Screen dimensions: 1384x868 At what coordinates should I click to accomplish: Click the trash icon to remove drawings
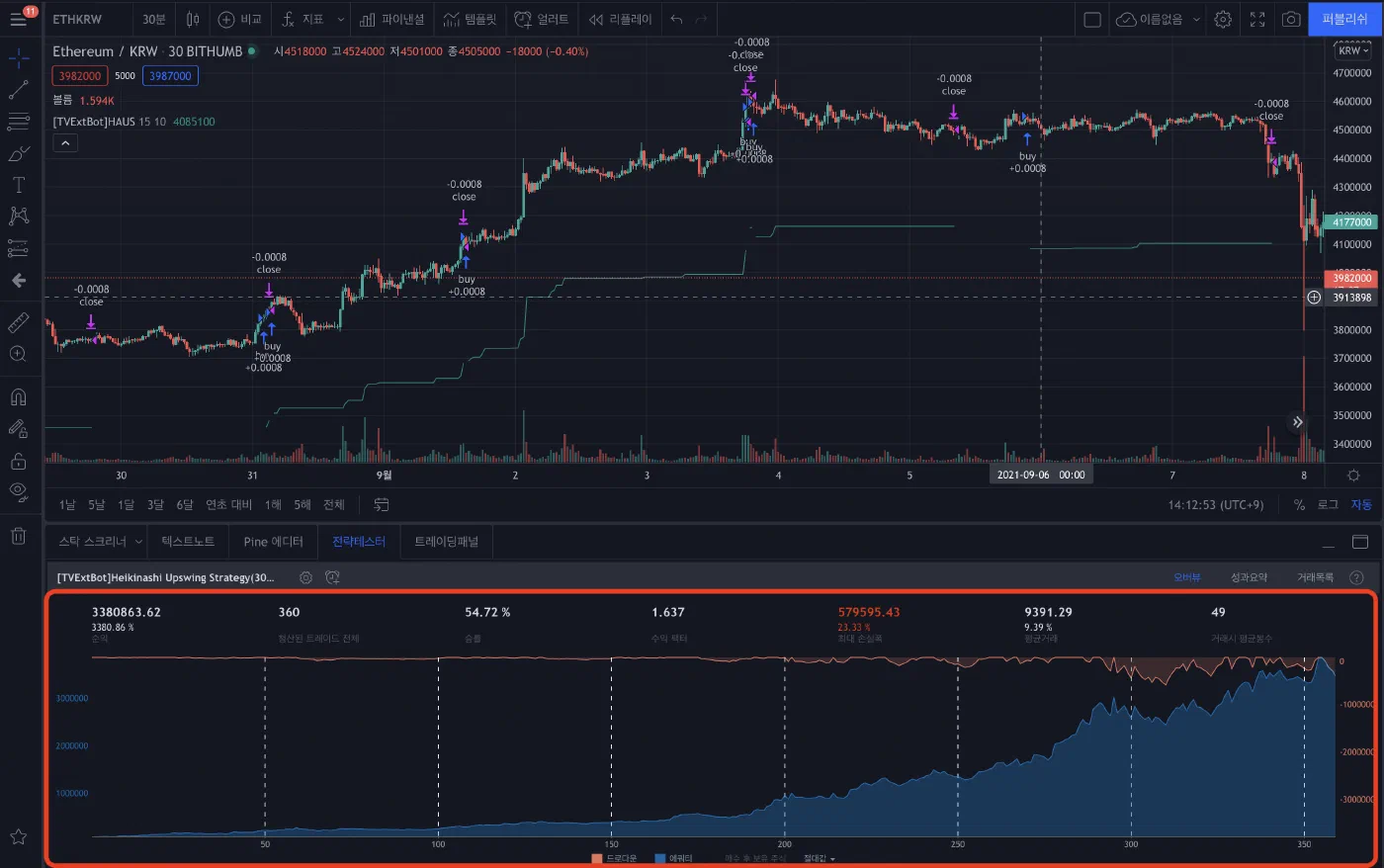click(x=18, y=536)
